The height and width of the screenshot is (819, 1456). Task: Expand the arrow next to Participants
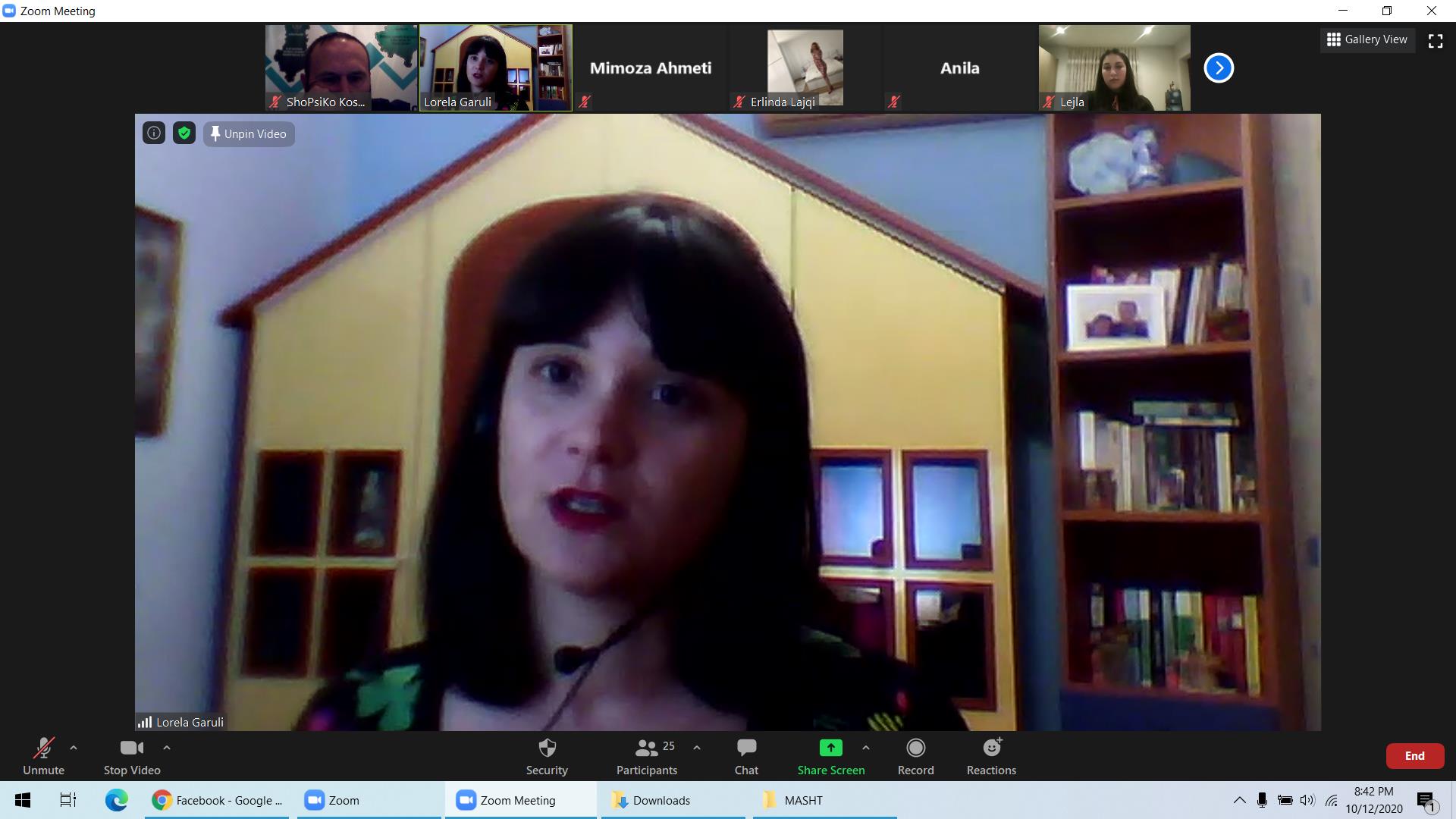click(x=697, y=748)
